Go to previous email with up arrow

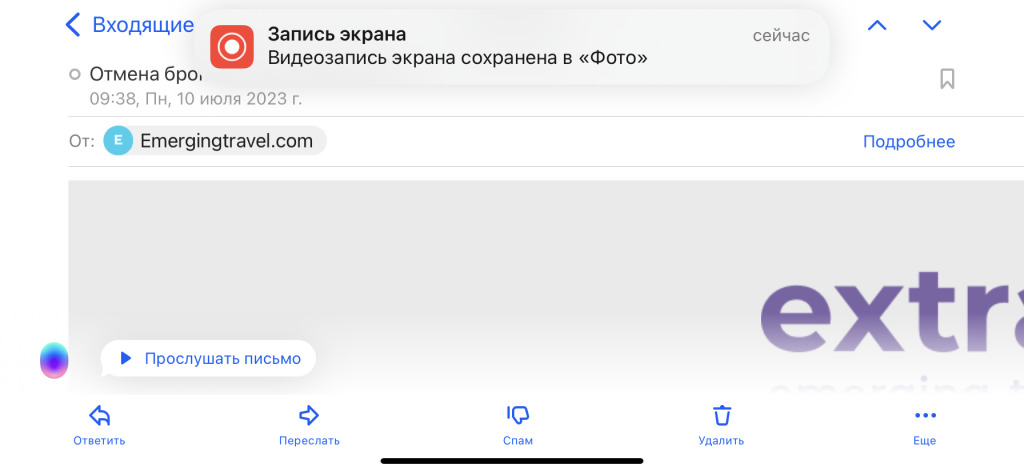tap(877, 25)
